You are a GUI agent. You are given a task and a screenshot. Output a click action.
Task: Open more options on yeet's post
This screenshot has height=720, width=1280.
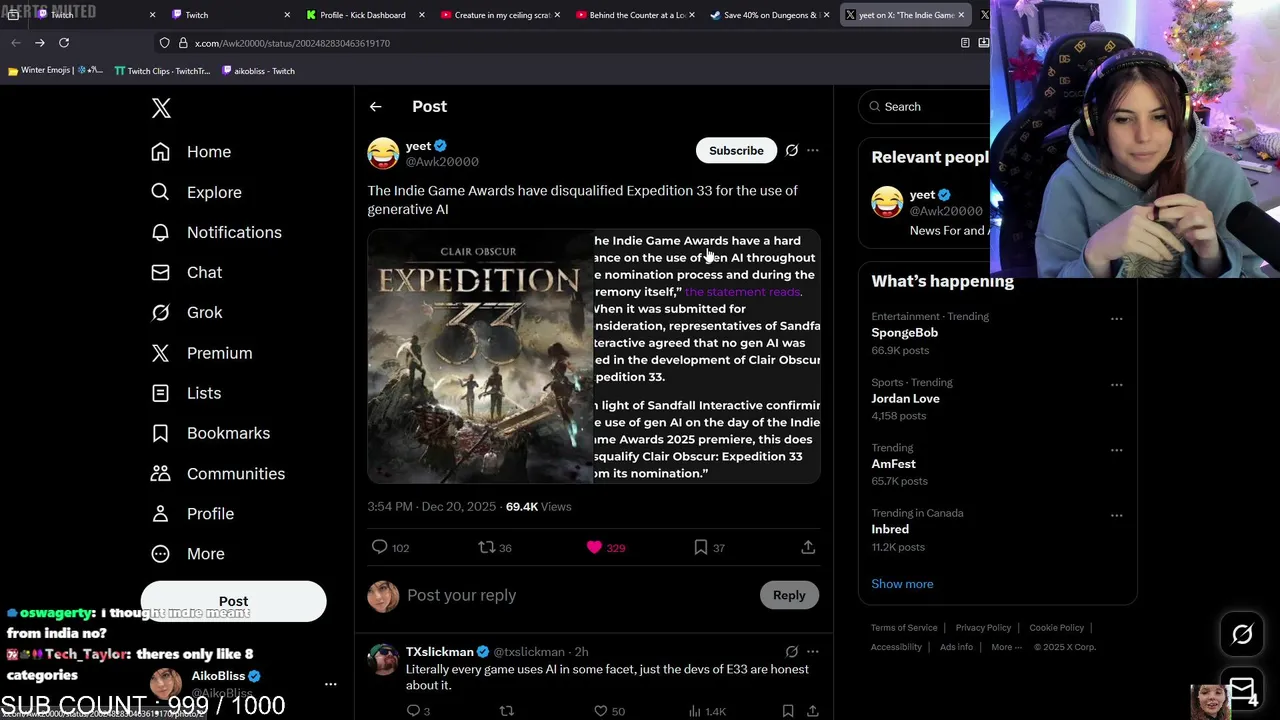pos(813,150)
